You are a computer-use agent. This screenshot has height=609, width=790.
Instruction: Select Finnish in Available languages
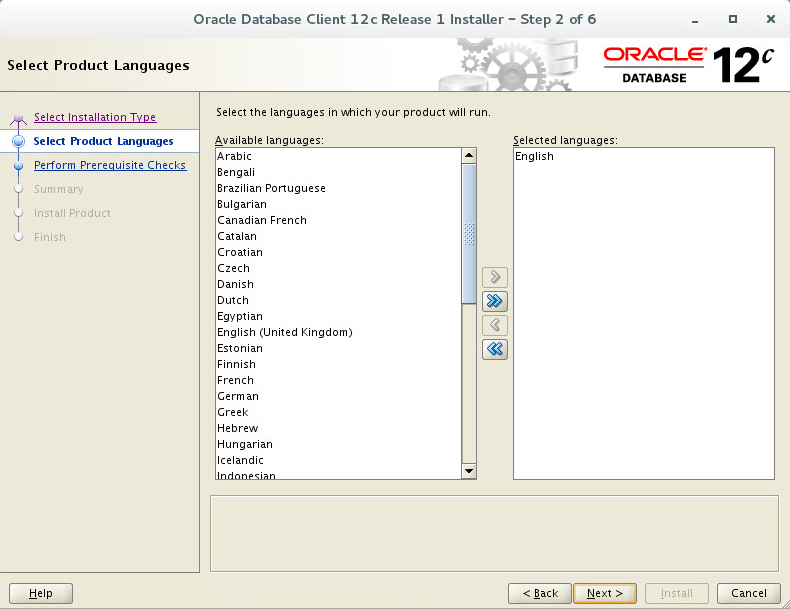(338, 364)
